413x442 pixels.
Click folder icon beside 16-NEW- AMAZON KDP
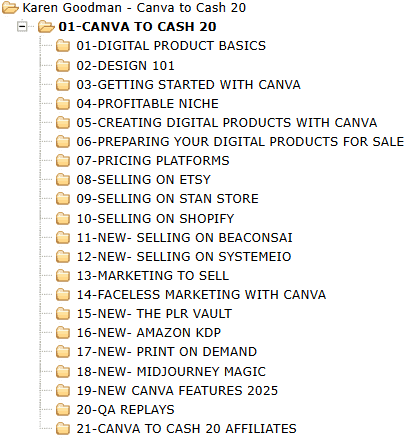63,332
